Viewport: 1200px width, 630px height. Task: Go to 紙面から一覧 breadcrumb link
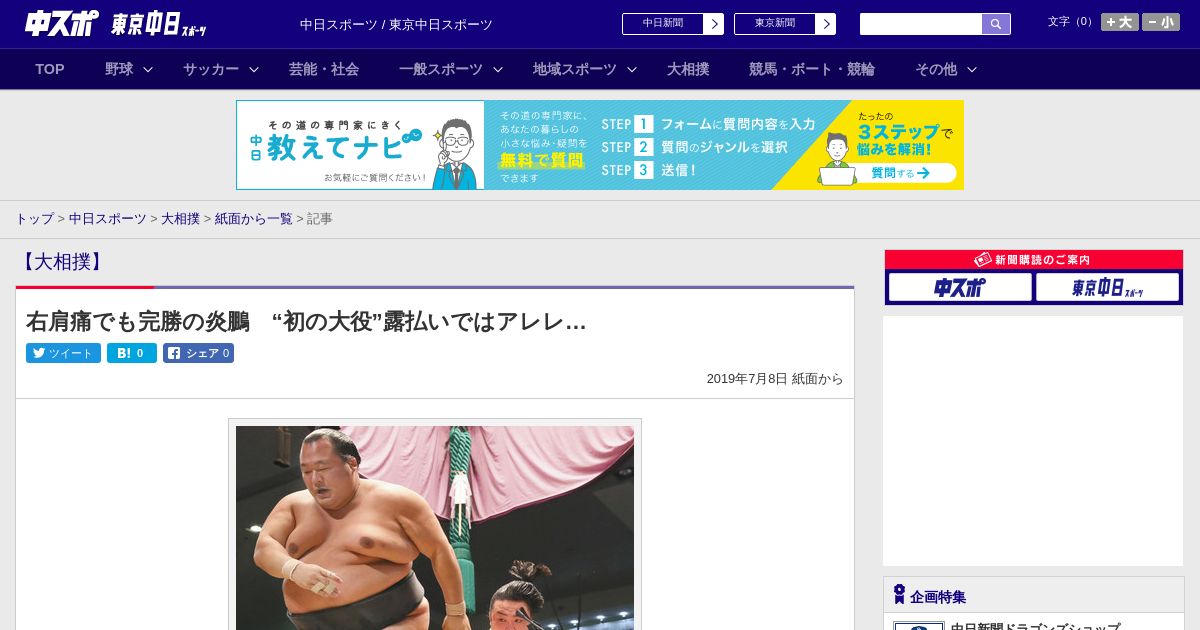tap(253, 218)
